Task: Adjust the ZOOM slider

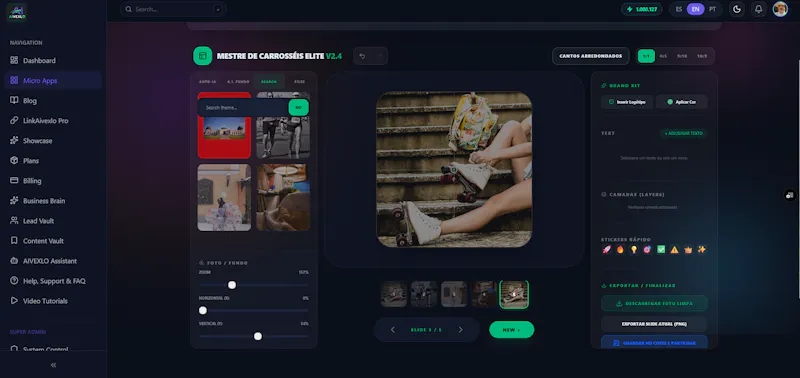Action: point(232,285)
